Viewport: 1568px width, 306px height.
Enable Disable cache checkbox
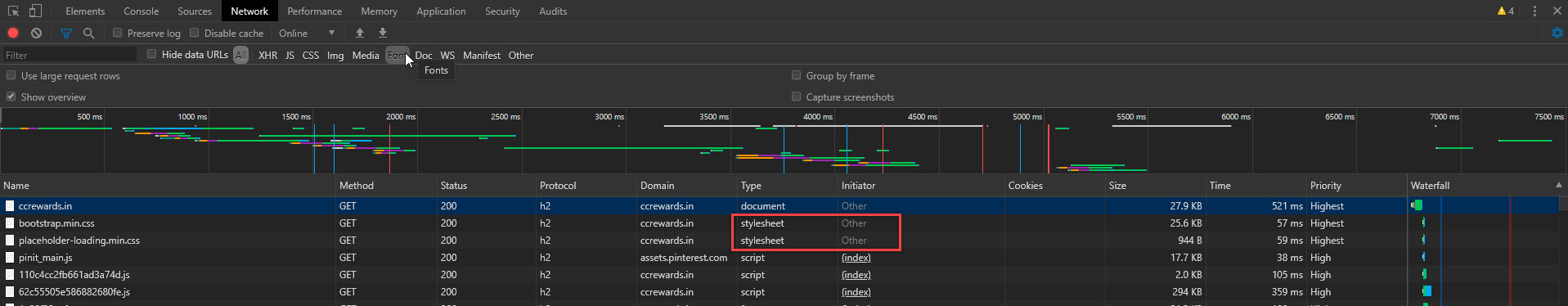click(x=195, y=33)
